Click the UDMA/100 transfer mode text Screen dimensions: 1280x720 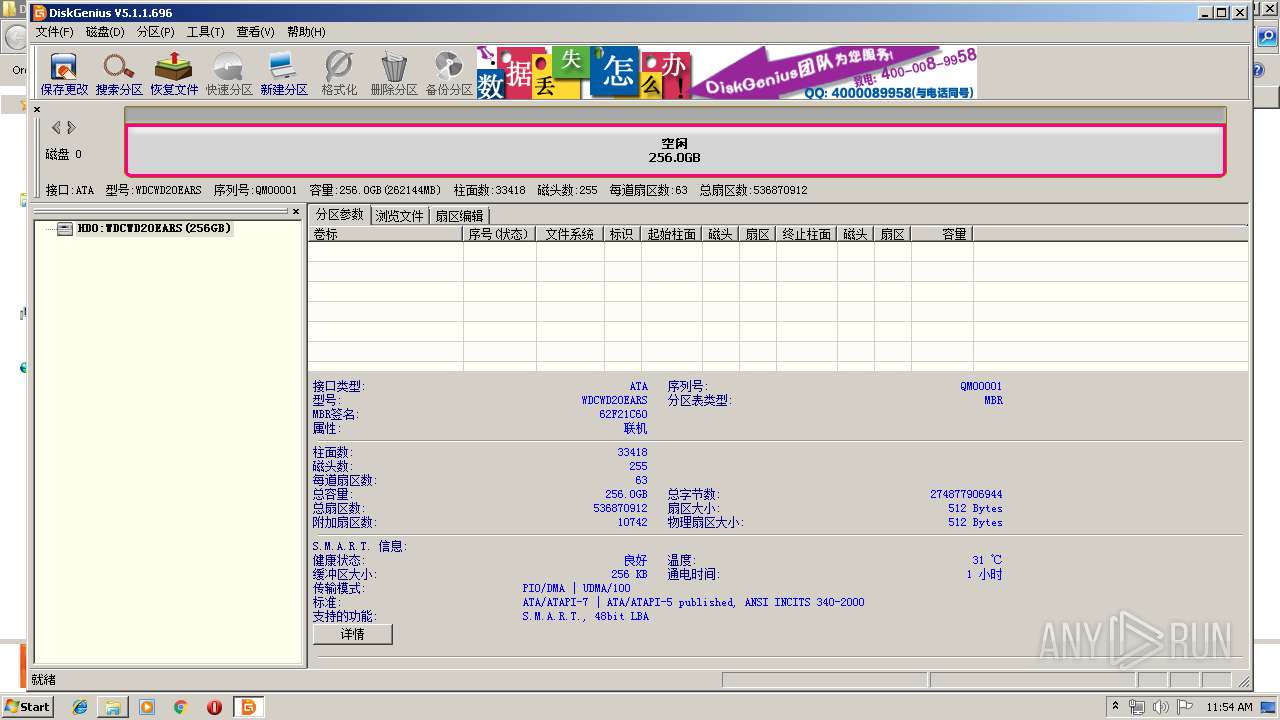(607, 588)
